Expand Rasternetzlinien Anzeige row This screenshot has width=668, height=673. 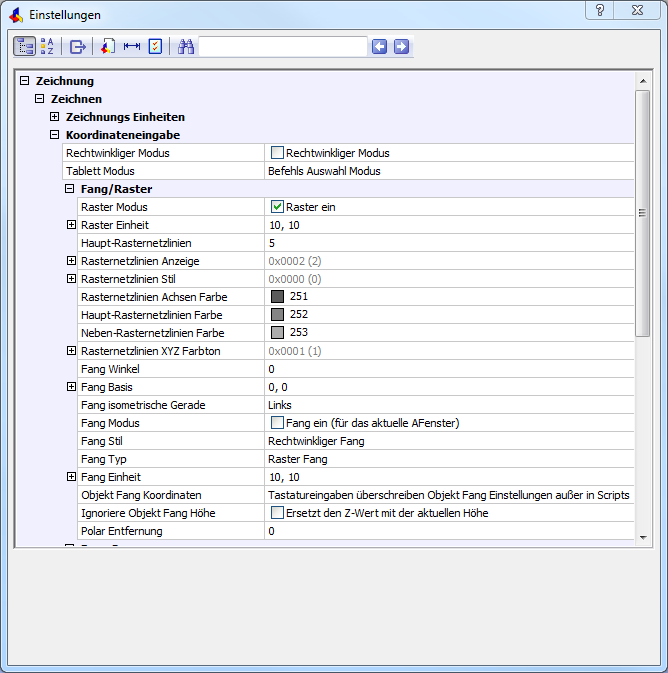[x=71, y=261]
